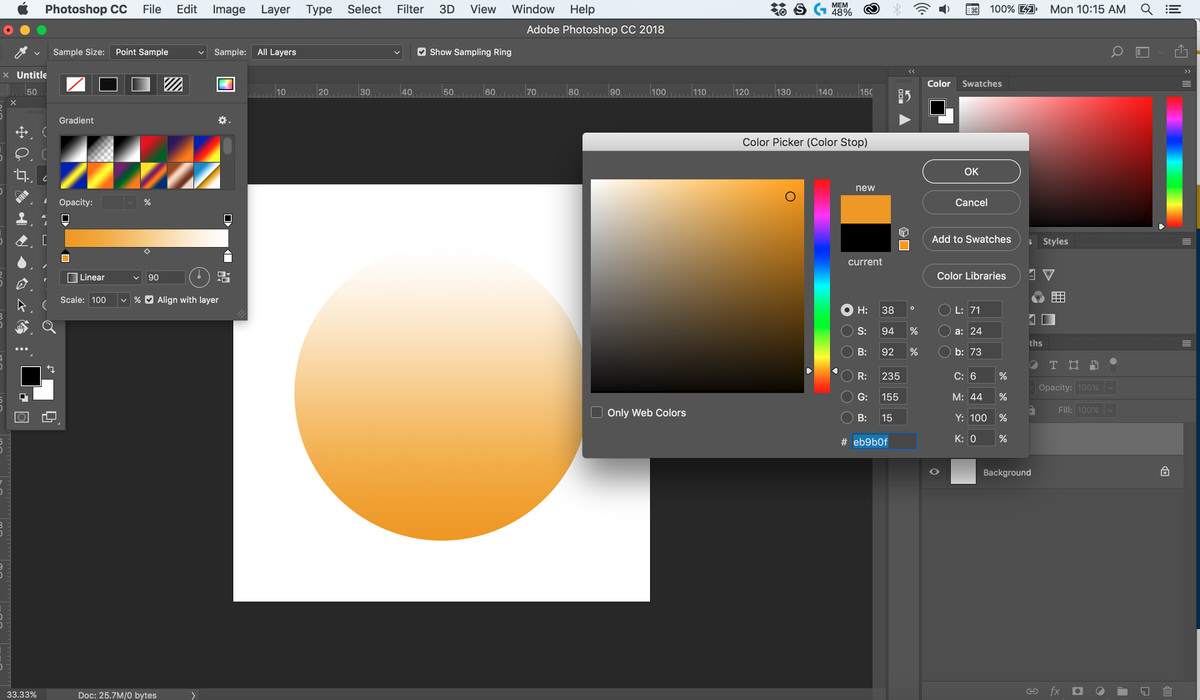The width and height of the screenshot is (1200, 700).
Task: Open the Linear gradient style dropdown
Action: click(x=101, y=277)
